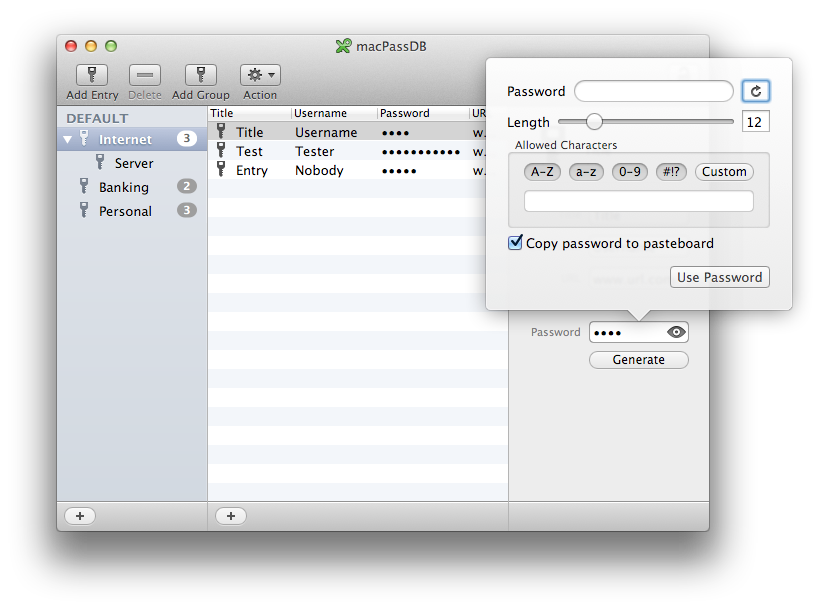The width and height of the screenshot is (829, 610).
Task: Sort by the Title column header
Action: coord(249,114)
